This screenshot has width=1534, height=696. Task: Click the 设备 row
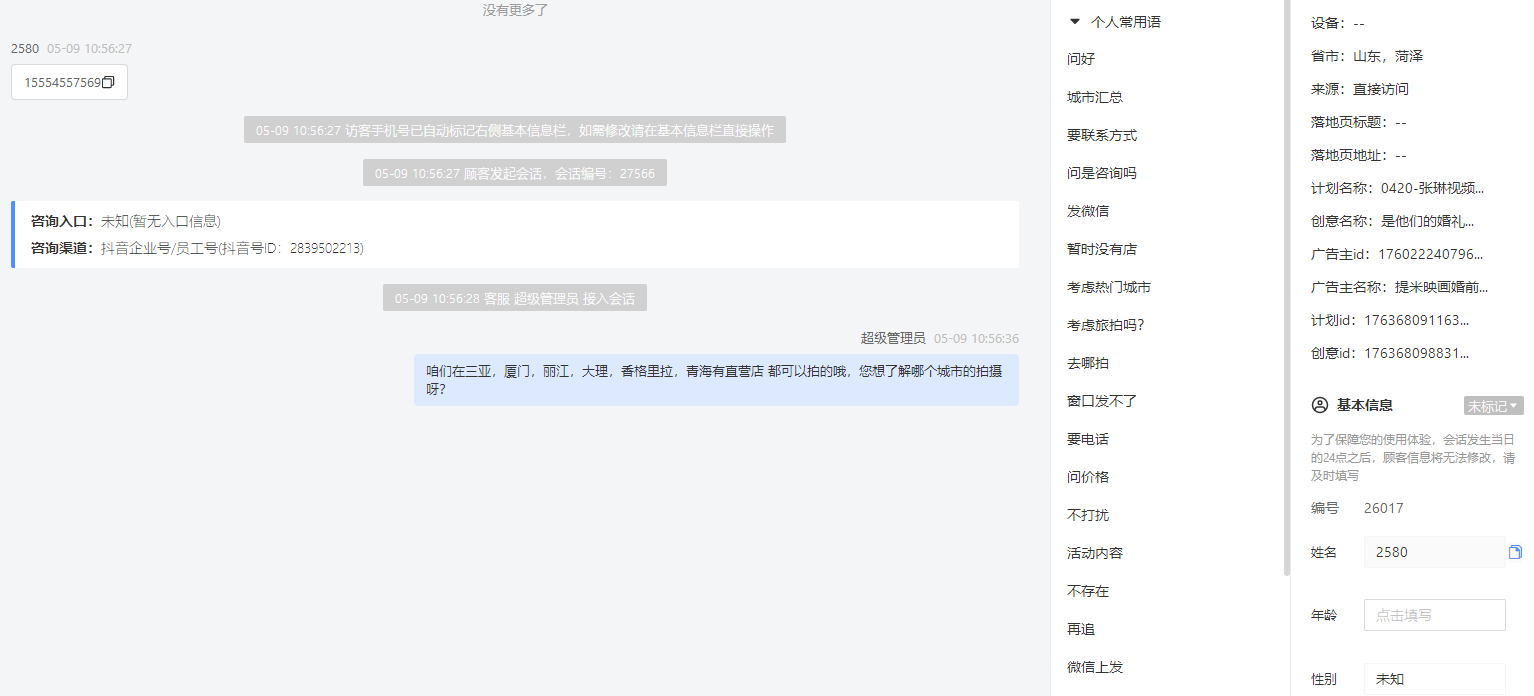[x=1338, y=23]
